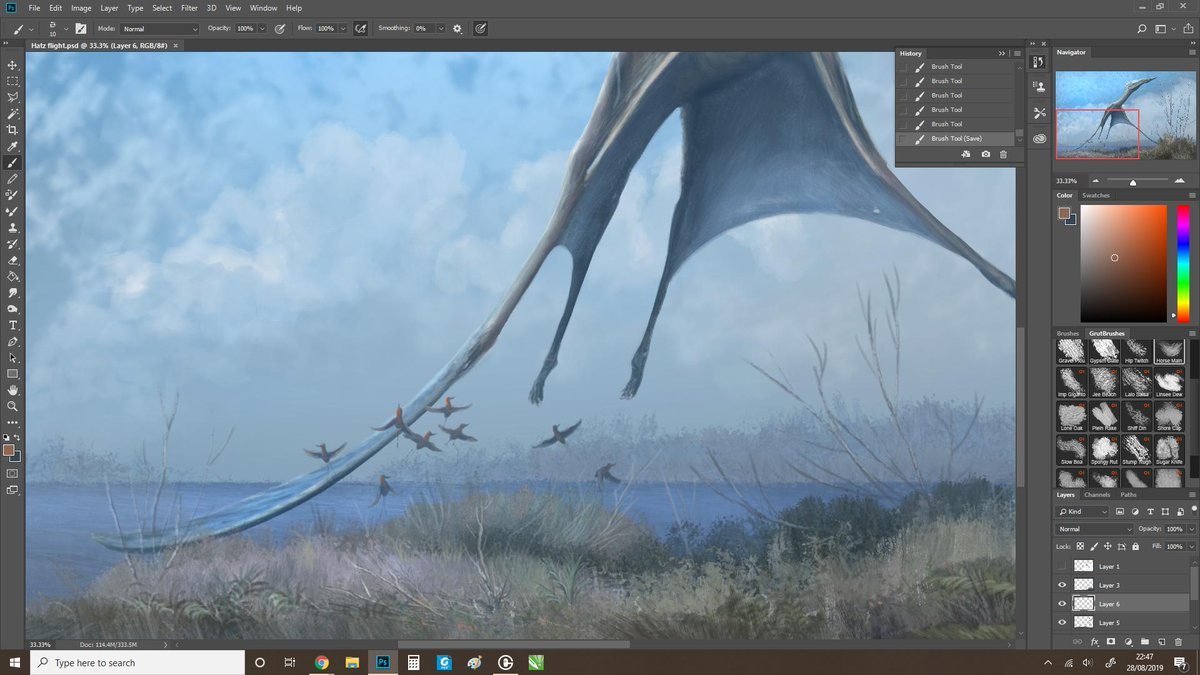Select the Pen tool
Image resolution: width=1200 pixels, height=675 pixels.
13,341
